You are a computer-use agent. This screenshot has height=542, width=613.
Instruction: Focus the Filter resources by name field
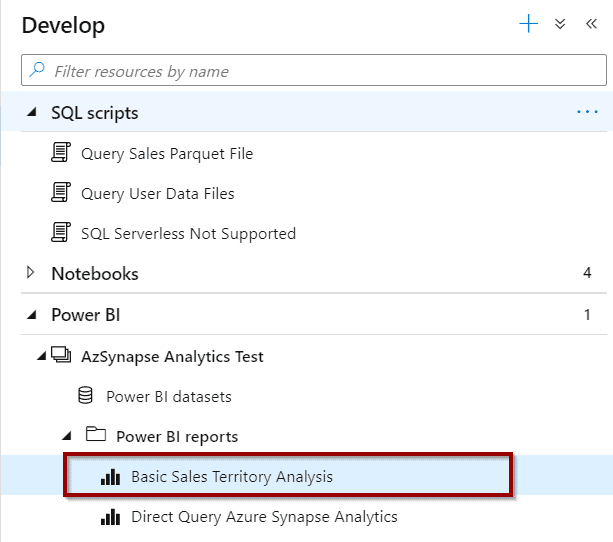pyautogui.click(x=314, y=70)
